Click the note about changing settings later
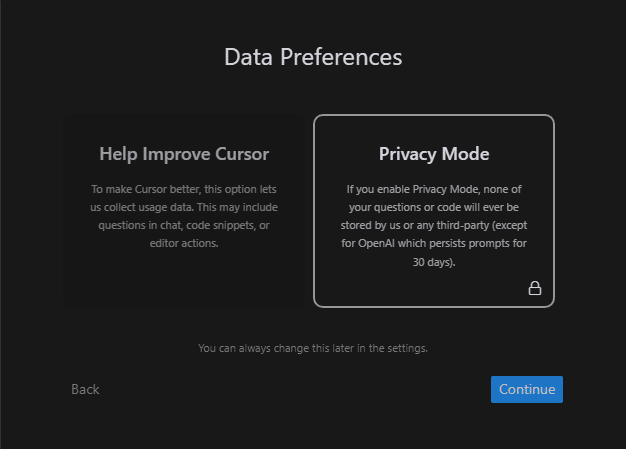Screen dimensions: 626x449 [313, 348]
